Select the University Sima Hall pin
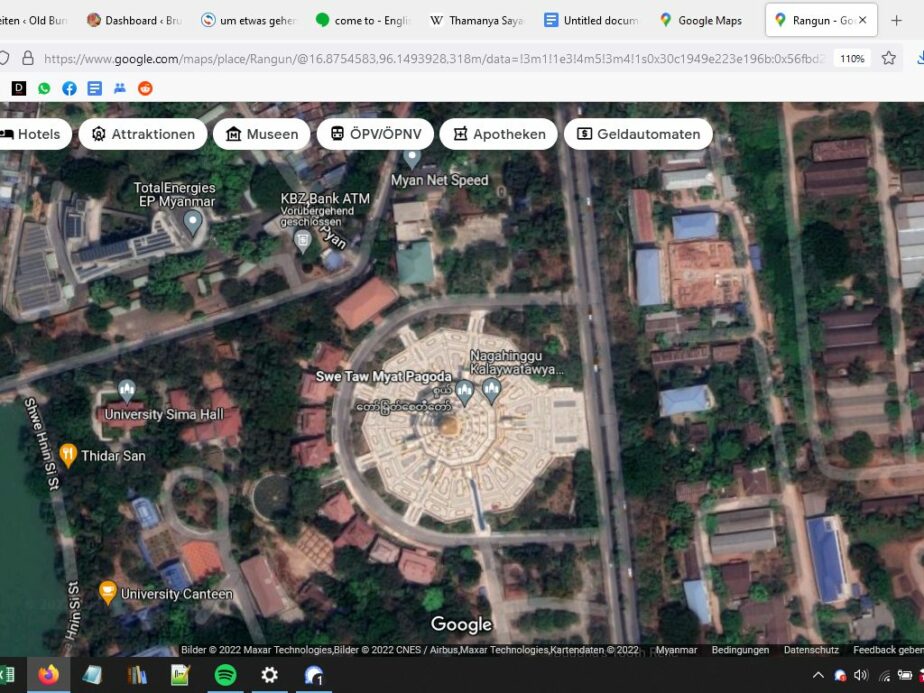Viewport: 924px width, 693px height. coord(126,391)
